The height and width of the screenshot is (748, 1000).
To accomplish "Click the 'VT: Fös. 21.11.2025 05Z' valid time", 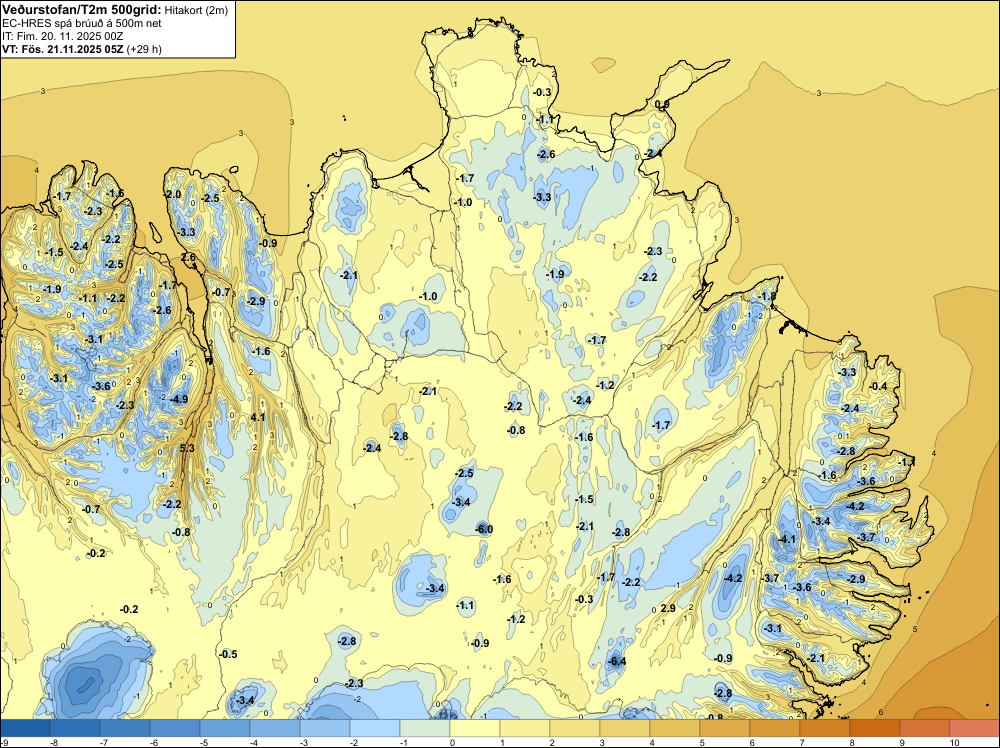I will (x=62, y=48).
